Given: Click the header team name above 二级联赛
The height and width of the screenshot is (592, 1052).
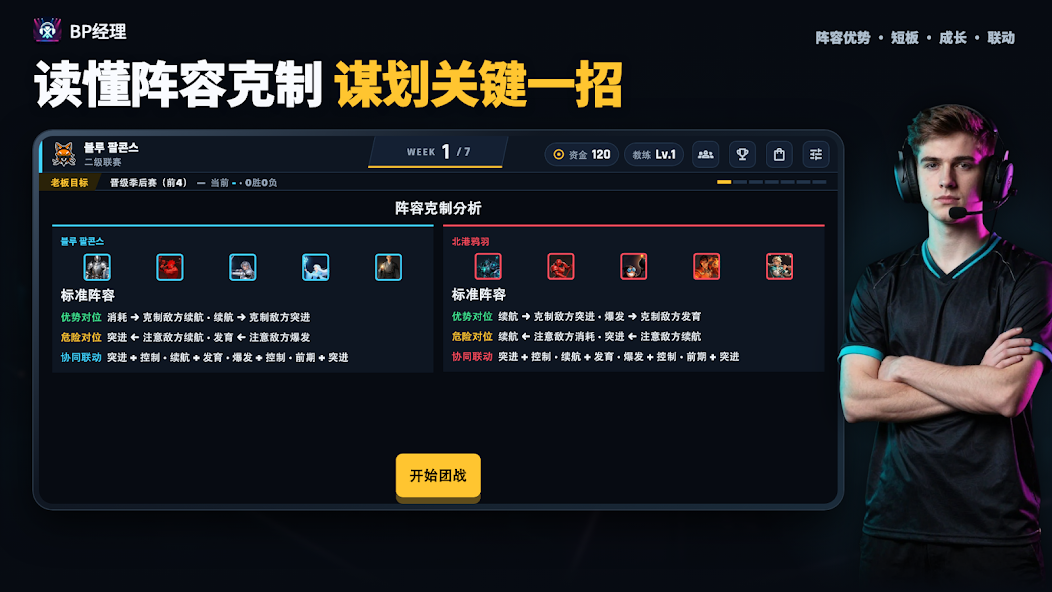Looking at the screenshot, I should [111, 148].
